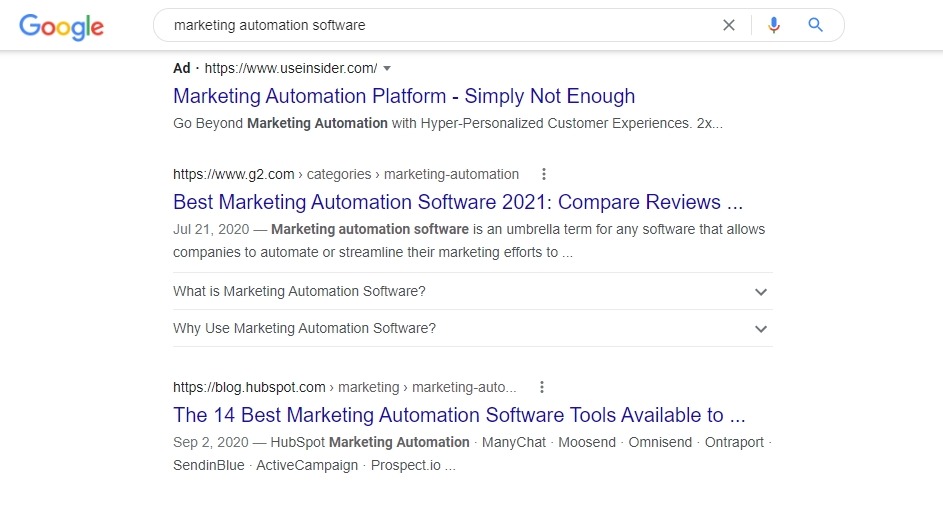
Task: Click the "Why Use Marketing Automation Software?" question text
Action: click(x=304, y=328)
